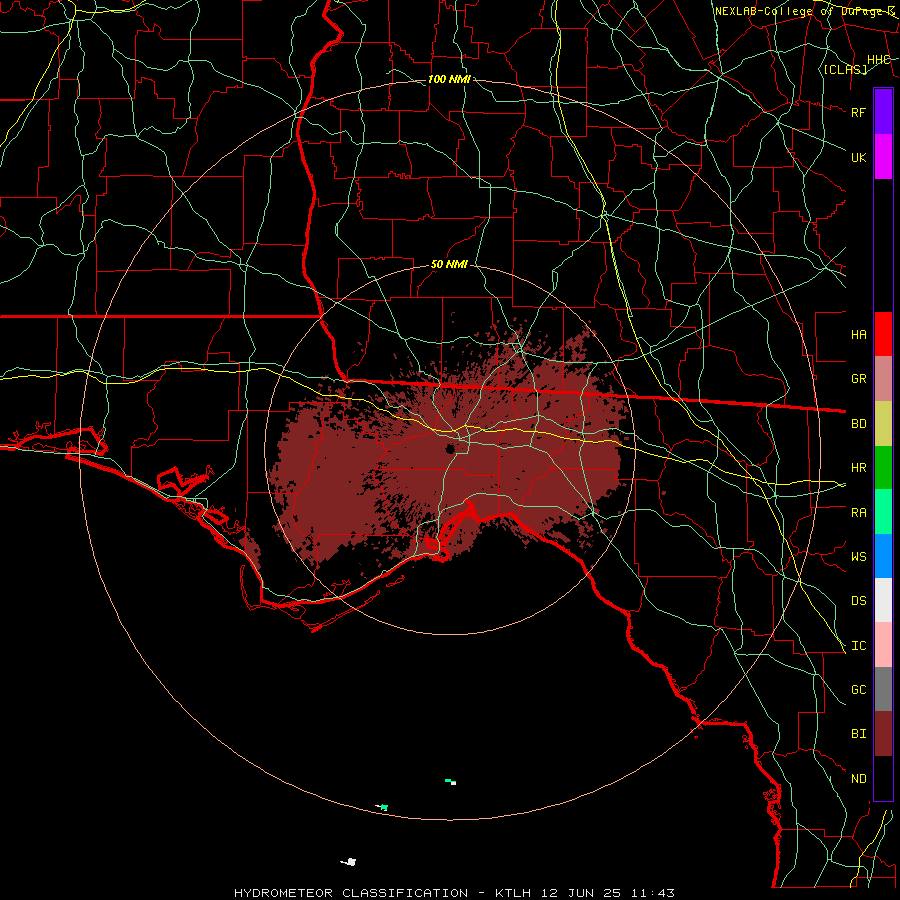
Task: Click the RA legend label
Action: pos(859,513)
